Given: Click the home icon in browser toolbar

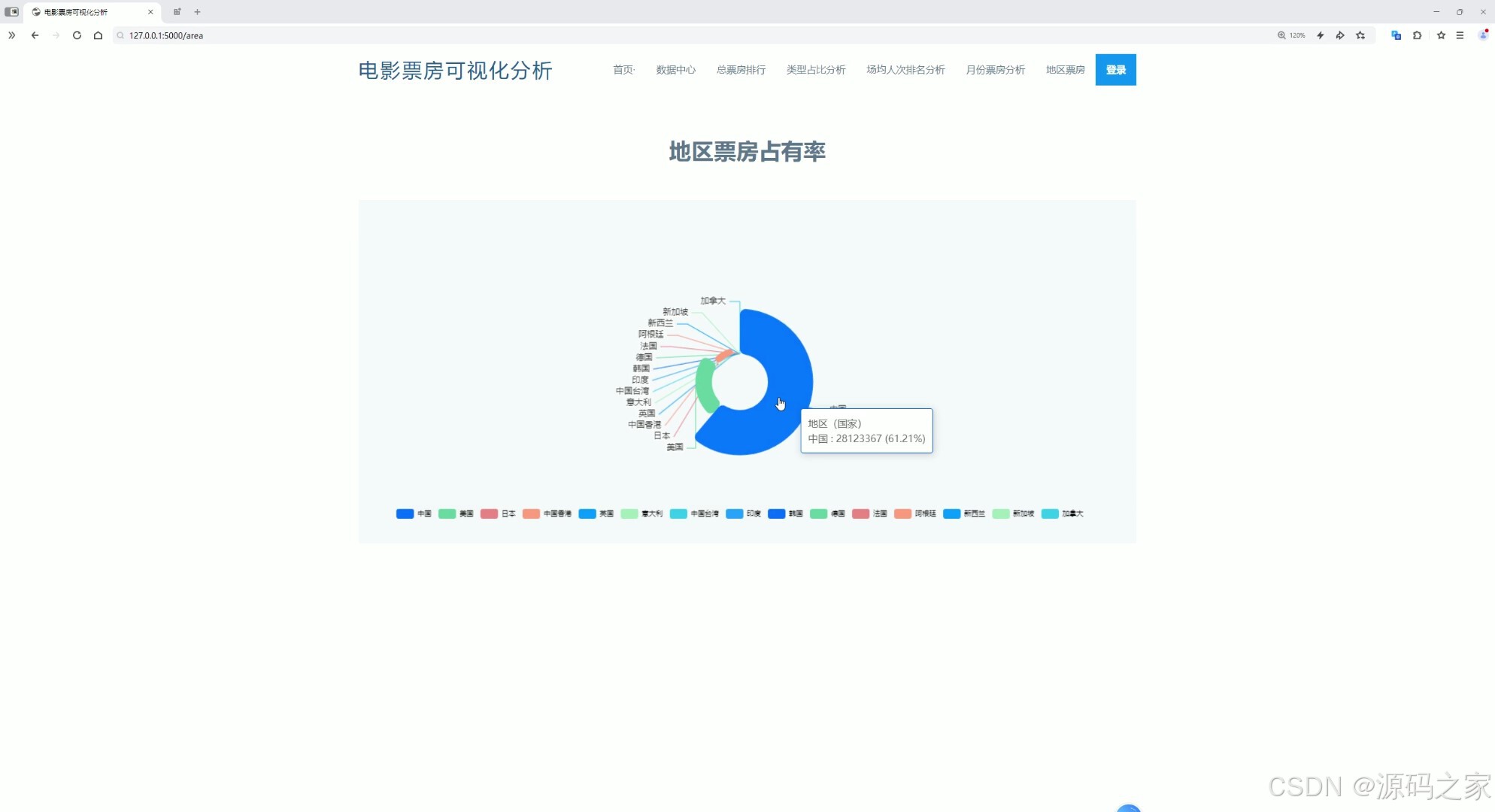Looking at the screenshot, I should pyautogui.click(x=98, y=35).
